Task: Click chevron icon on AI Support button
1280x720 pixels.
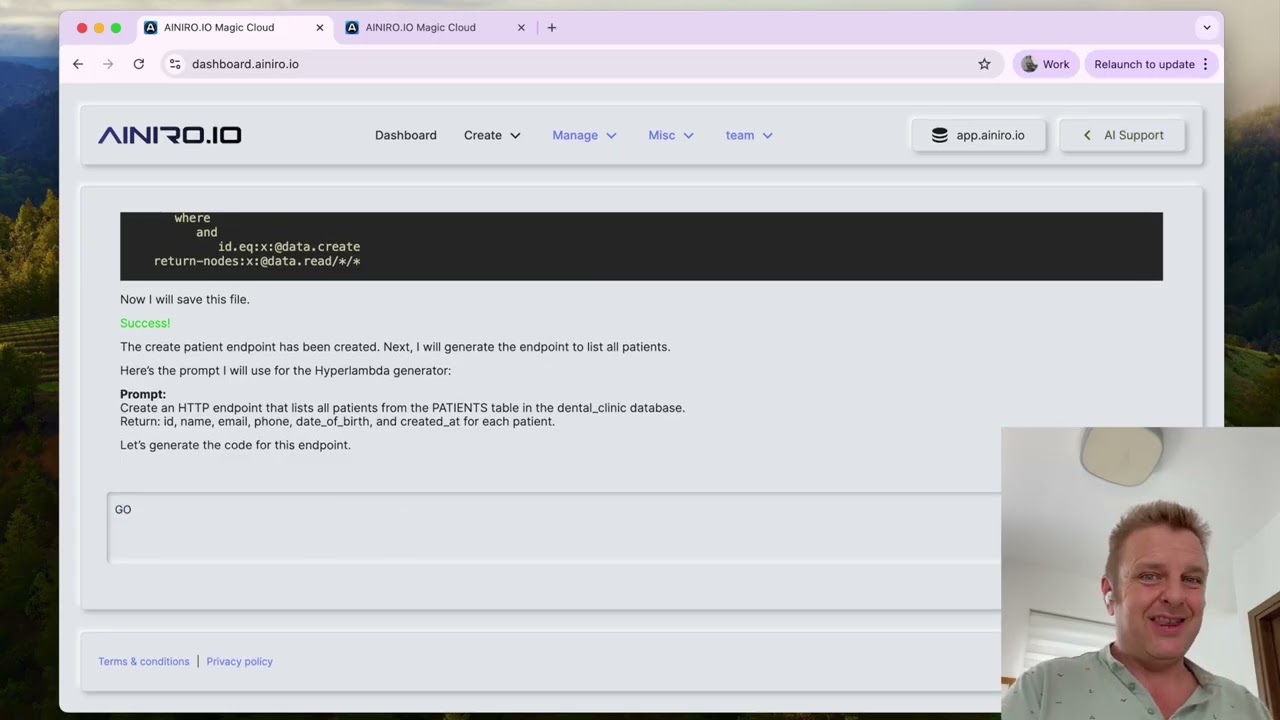Action: click(x=1087, y=135)
